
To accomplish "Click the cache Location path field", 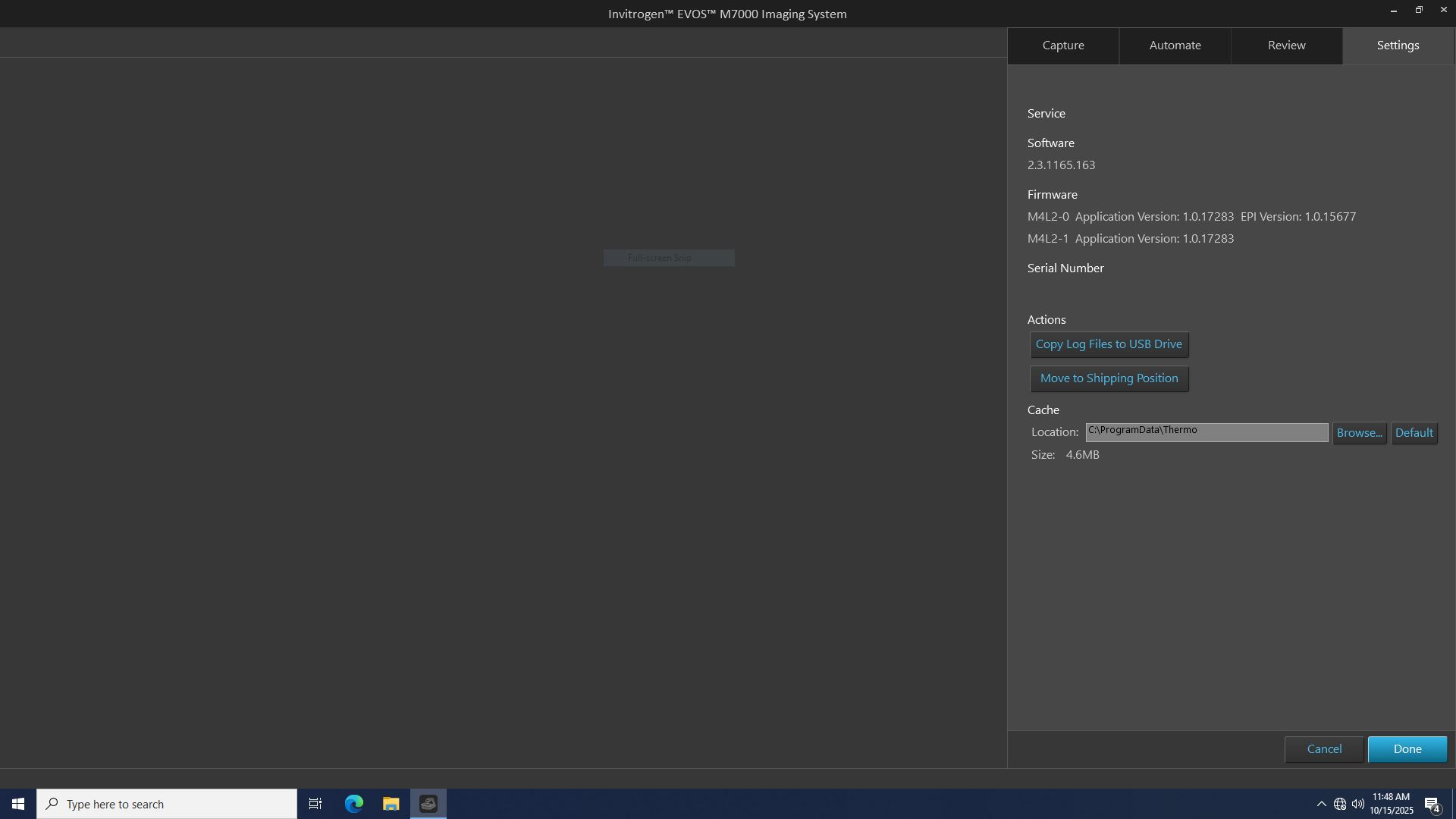I will pyautogui.click(x=1206, y=432).
